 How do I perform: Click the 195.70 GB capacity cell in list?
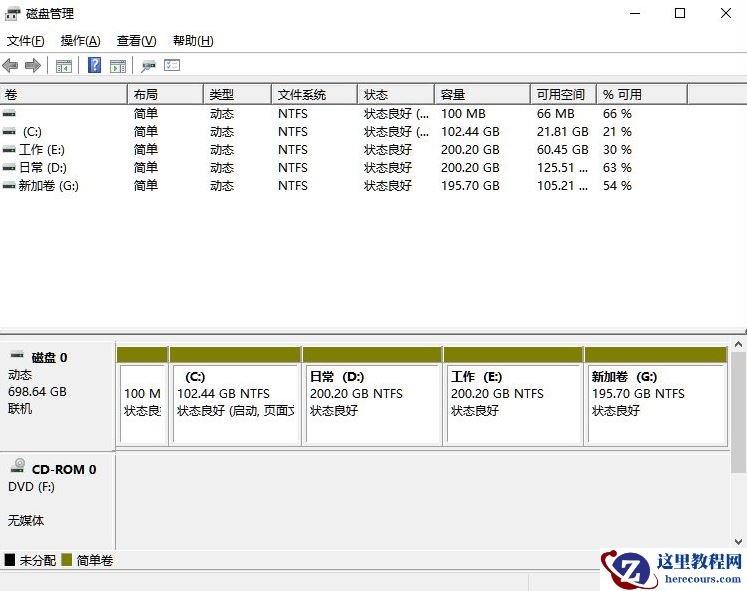pyautogui.click(x=470, y=186)
